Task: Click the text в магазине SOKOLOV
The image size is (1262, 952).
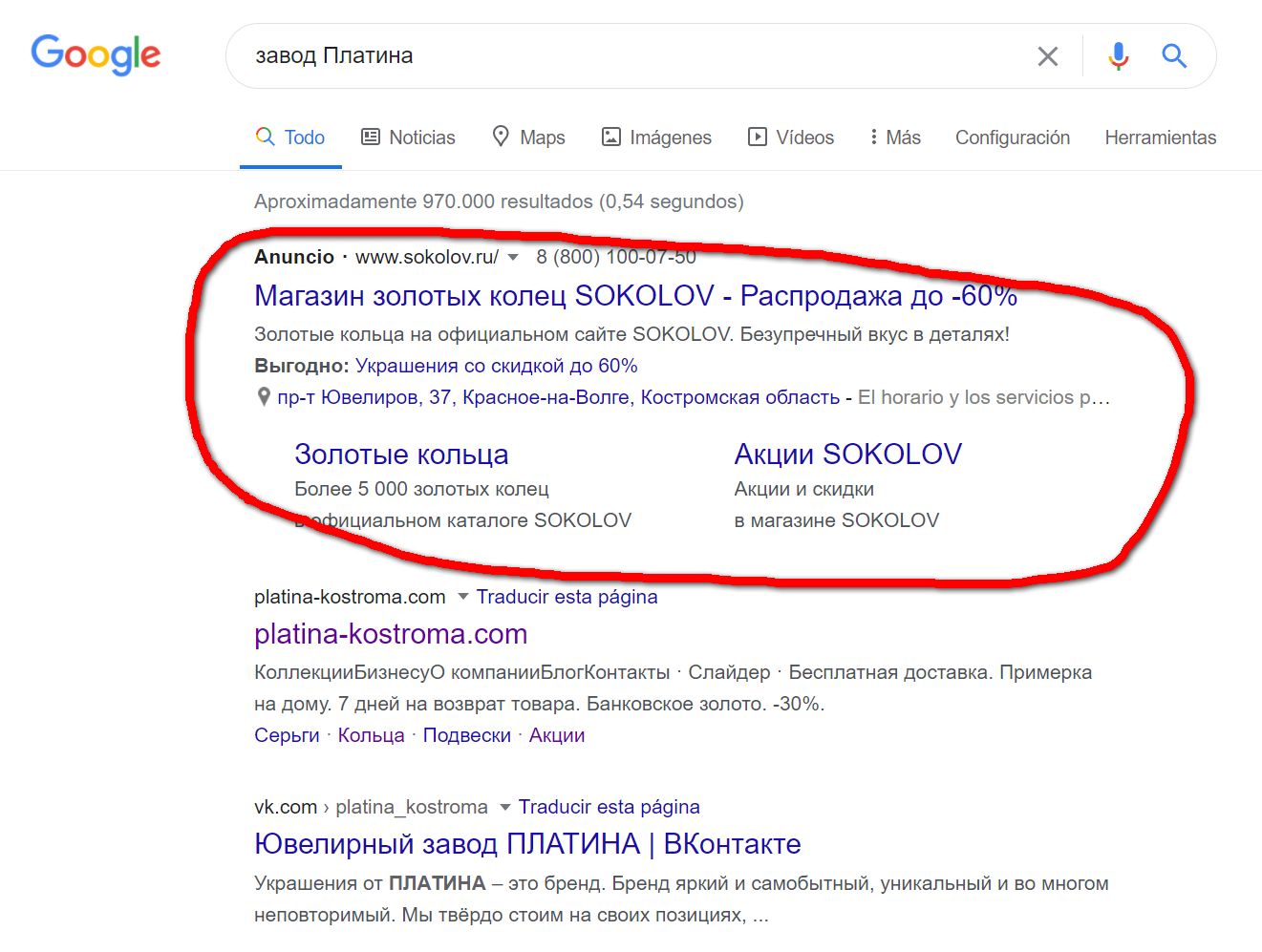Action: [x=837, y=520]
